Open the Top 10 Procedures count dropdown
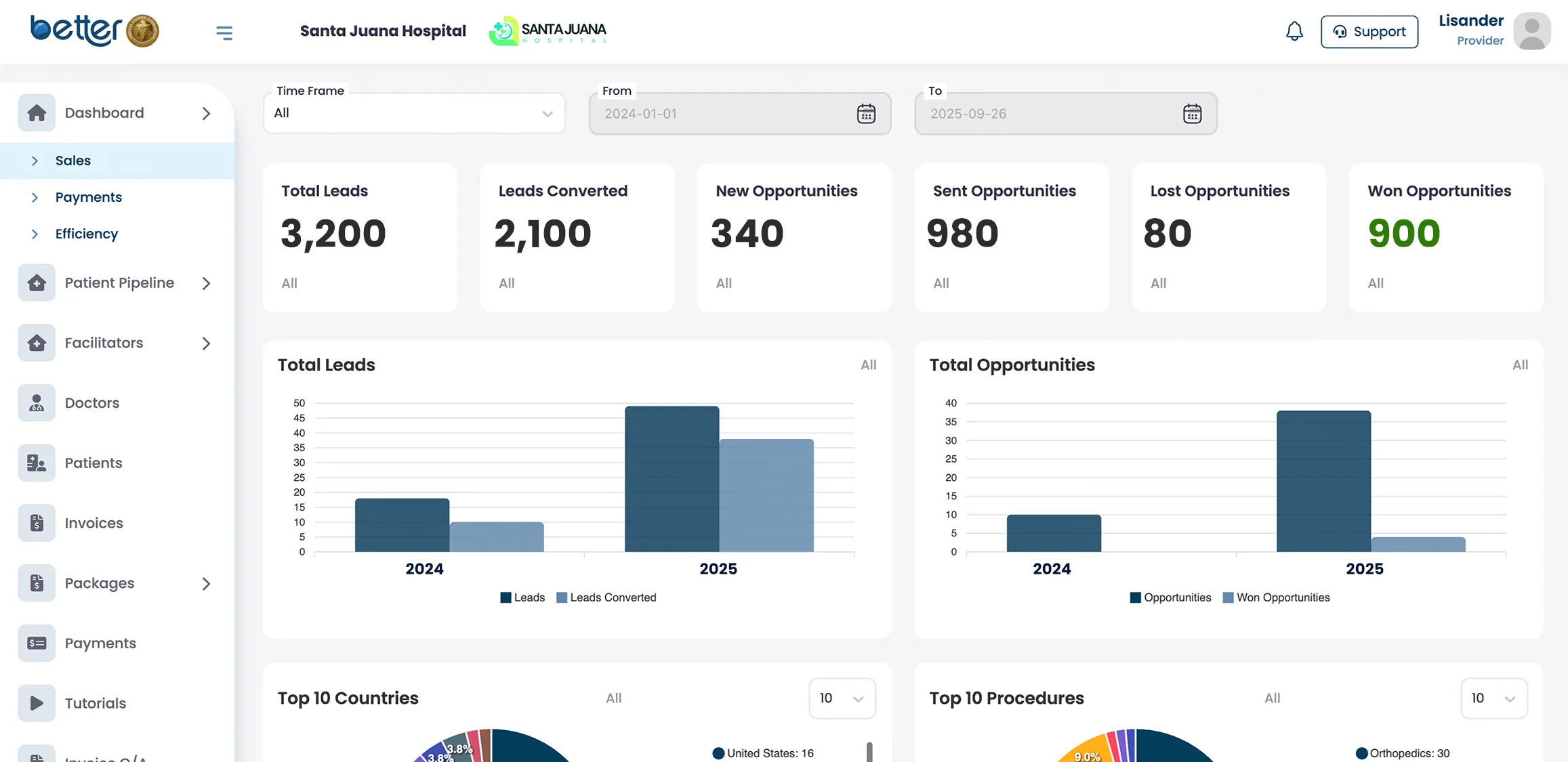Viewport: 1568px width, 762px height. pyautogui.click(x=1493, y=698)
